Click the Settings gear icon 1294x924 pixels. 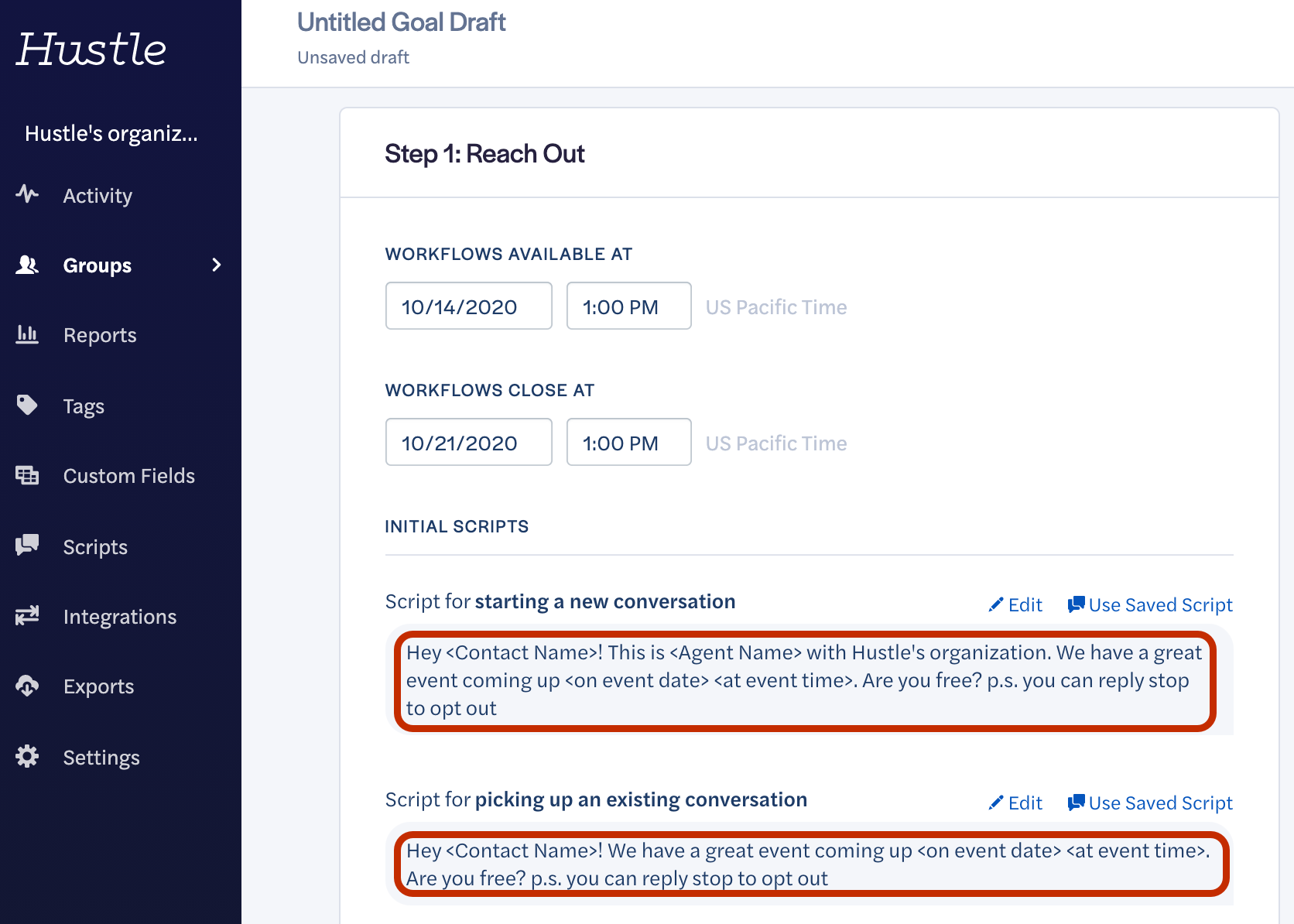pos(27,756)
